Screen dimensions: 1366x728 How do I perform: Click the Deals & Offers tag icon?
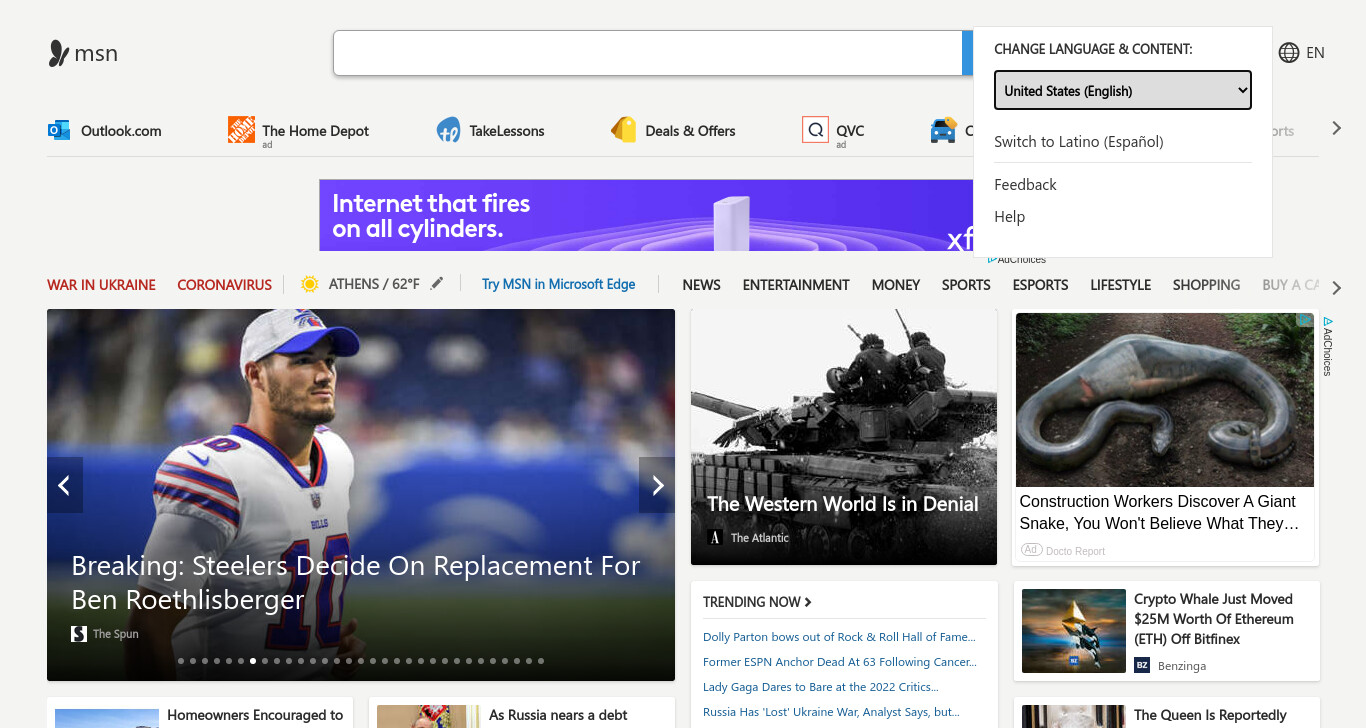624,130
